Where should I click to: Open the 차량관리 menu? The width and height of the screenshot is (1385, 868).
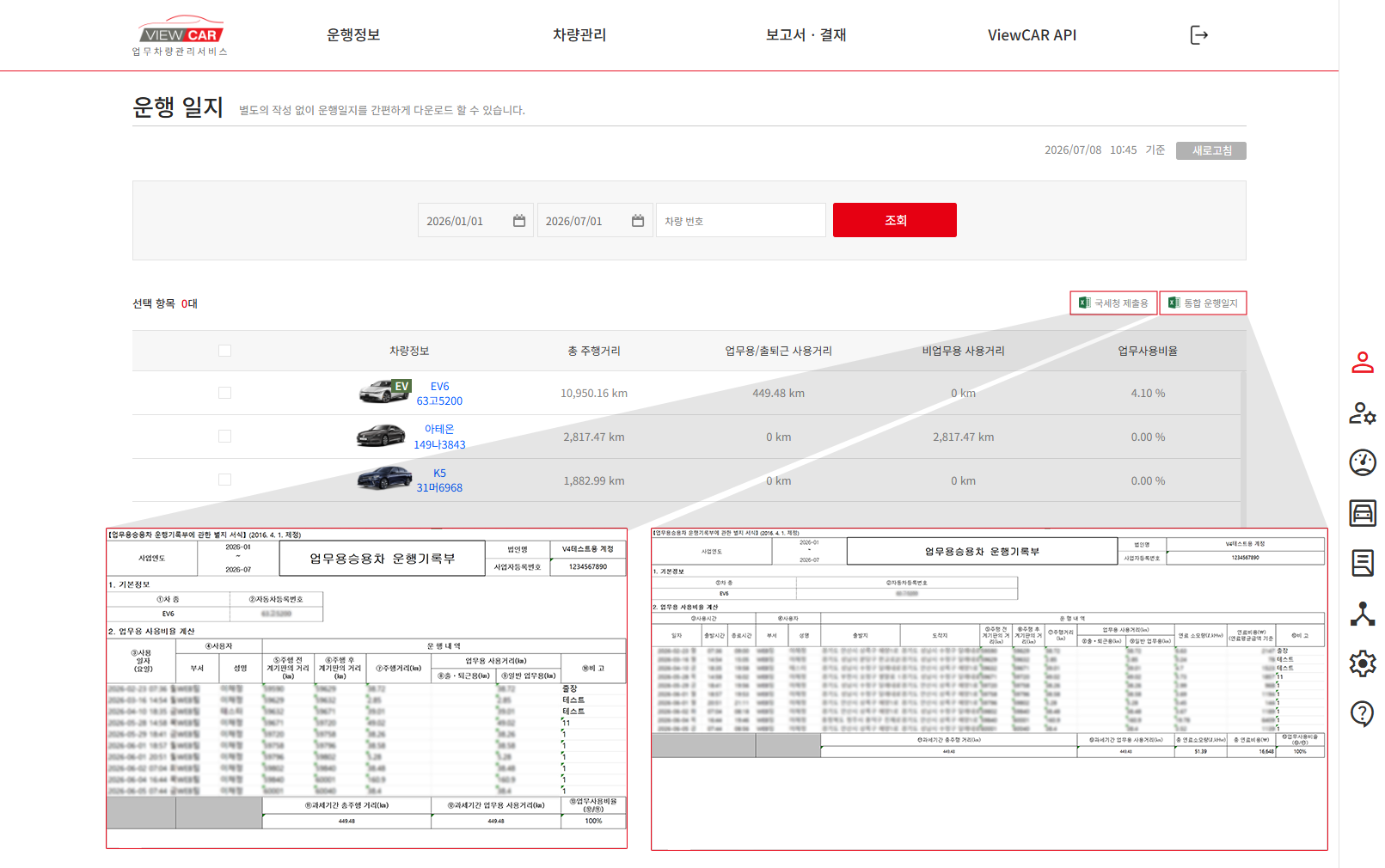coord(579,35)
